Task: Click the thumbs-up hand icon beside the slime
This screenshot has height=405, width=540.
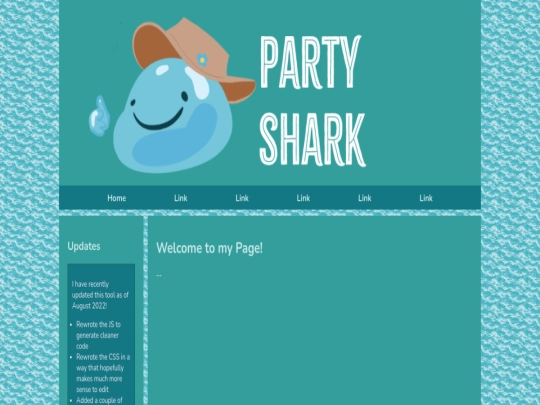Action: coord(99,116)
